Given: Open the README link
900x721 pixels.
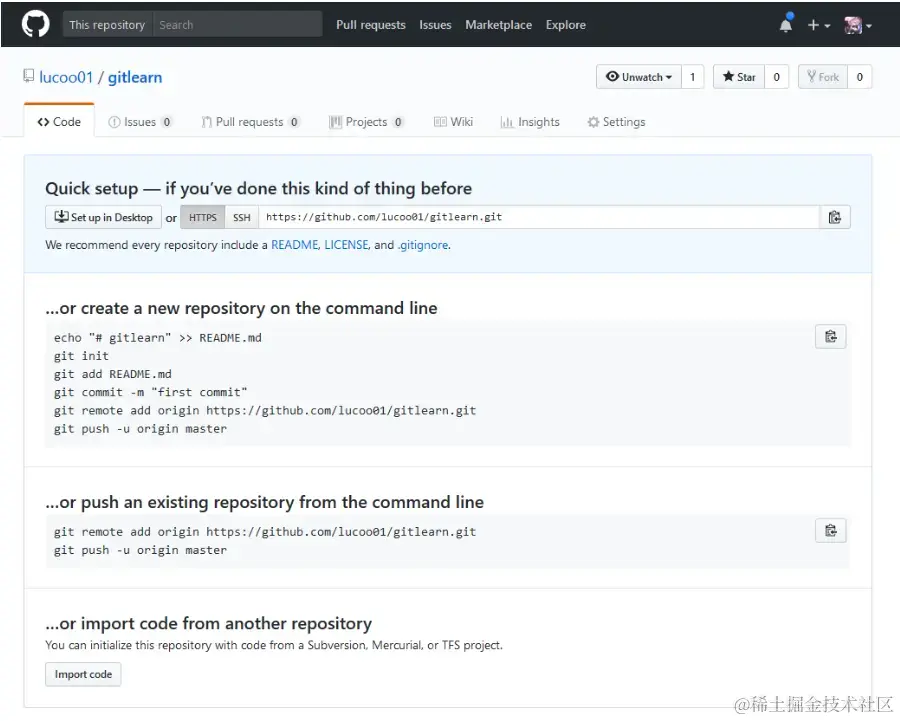Looking at the screenshot, I should pyautogui.click(x=294, y=245).
